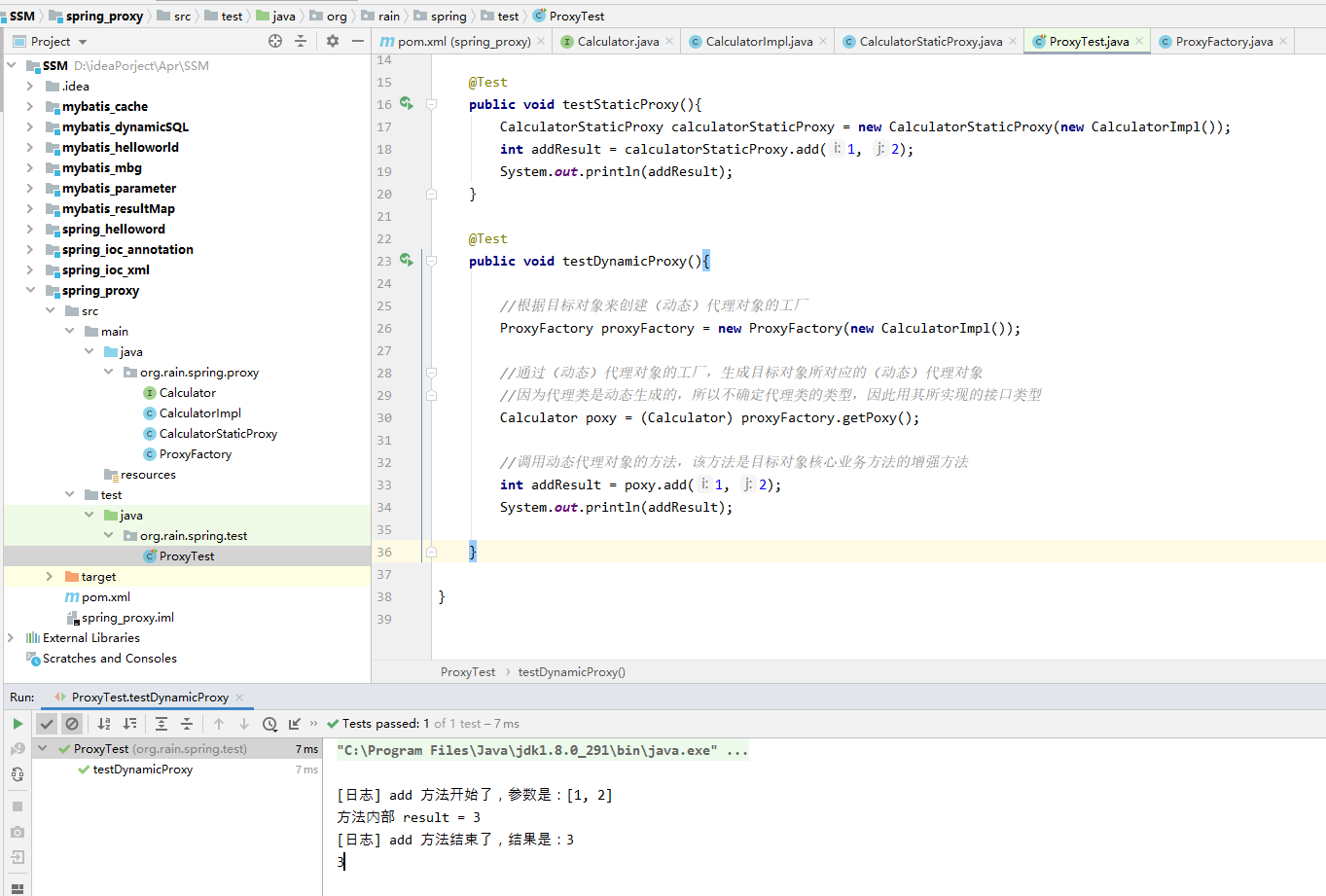1326x896 pixels.
Task: Expand the target folder
Action: pos(50,577)
